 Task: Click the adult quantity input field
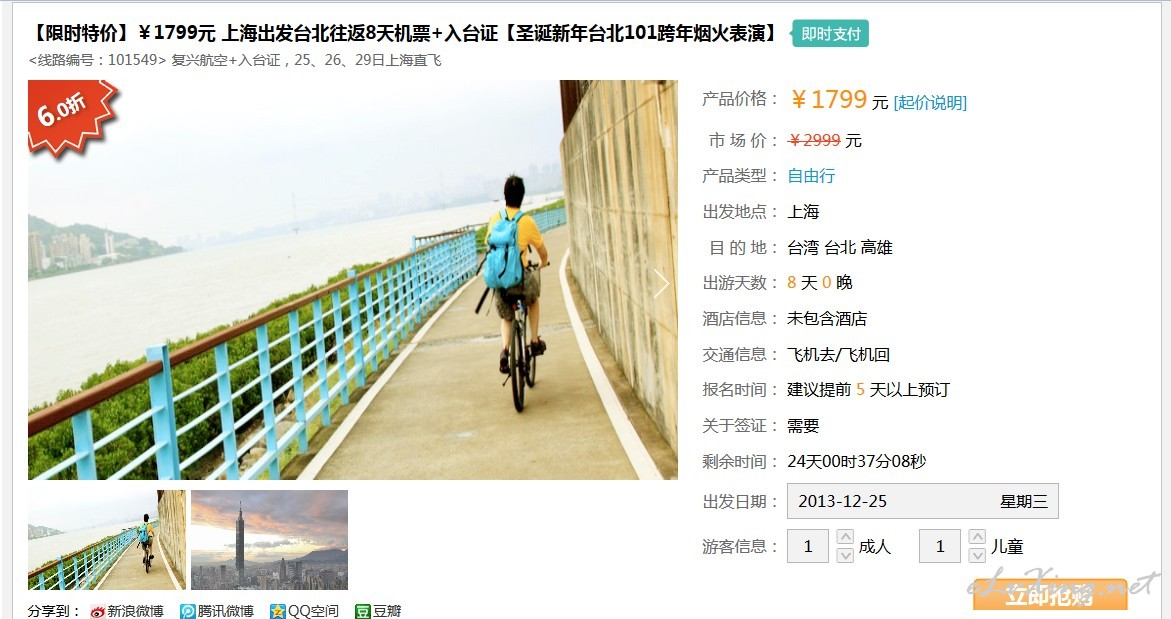tap(807, 546)
